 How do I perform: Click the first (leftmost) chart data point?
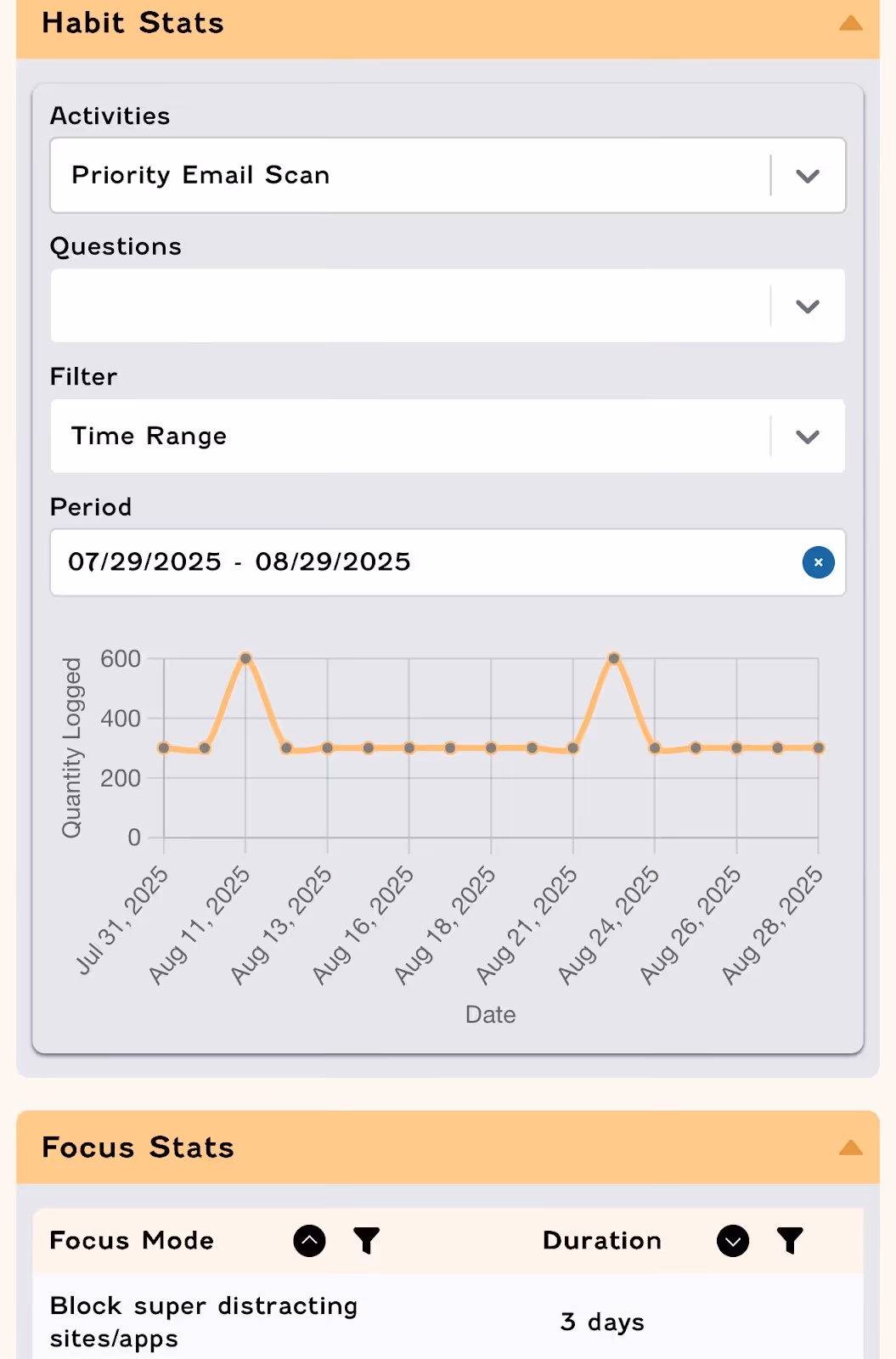click(164, 748)
